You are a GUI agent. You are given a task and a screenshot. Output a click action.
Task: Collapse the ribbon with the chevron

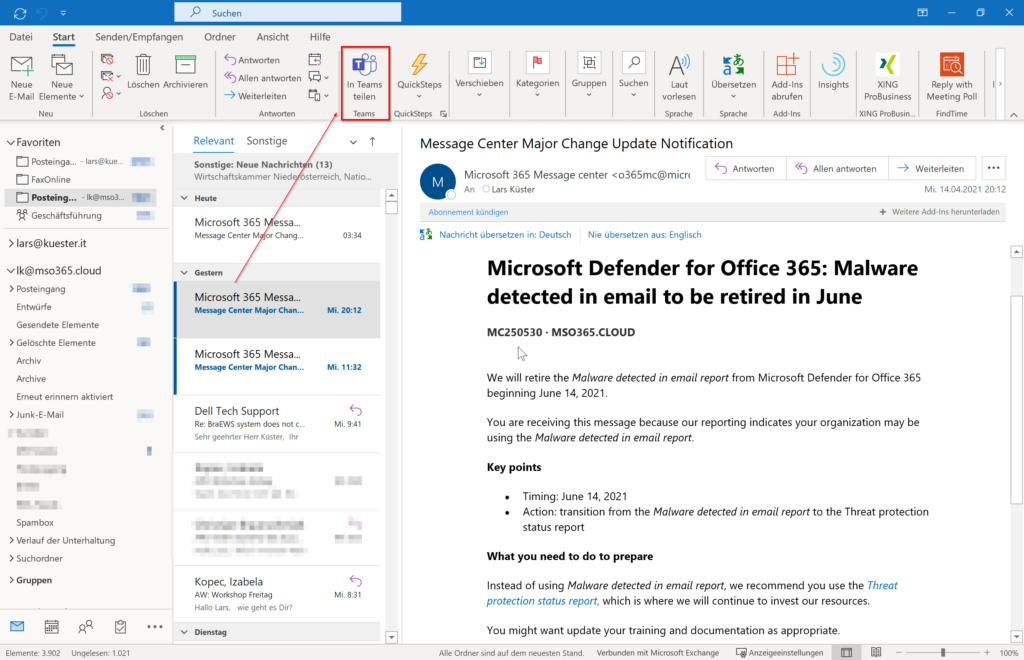click(x=1014, y=115)
